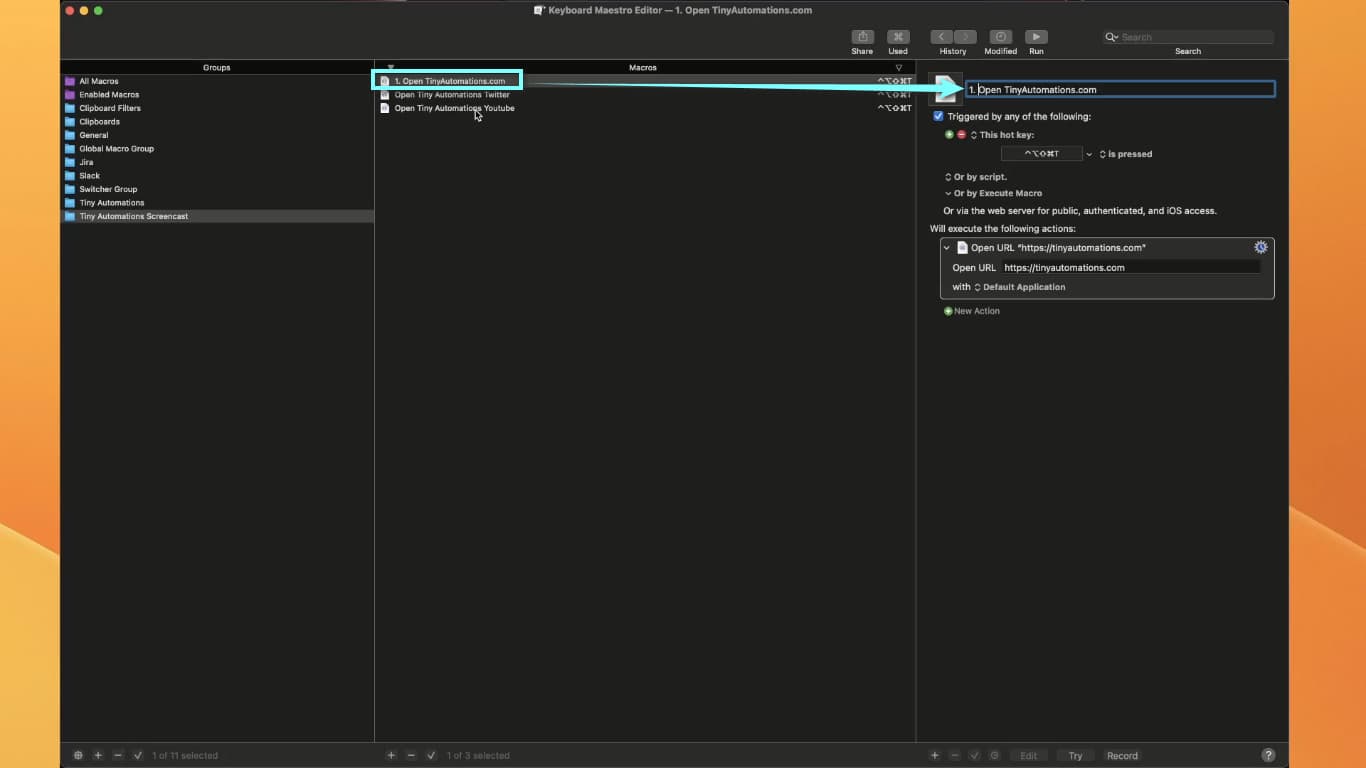Open the 'is pressed' popup menu
Viewport: 1366px width, 768px height.
click(x=1125, y=154)
